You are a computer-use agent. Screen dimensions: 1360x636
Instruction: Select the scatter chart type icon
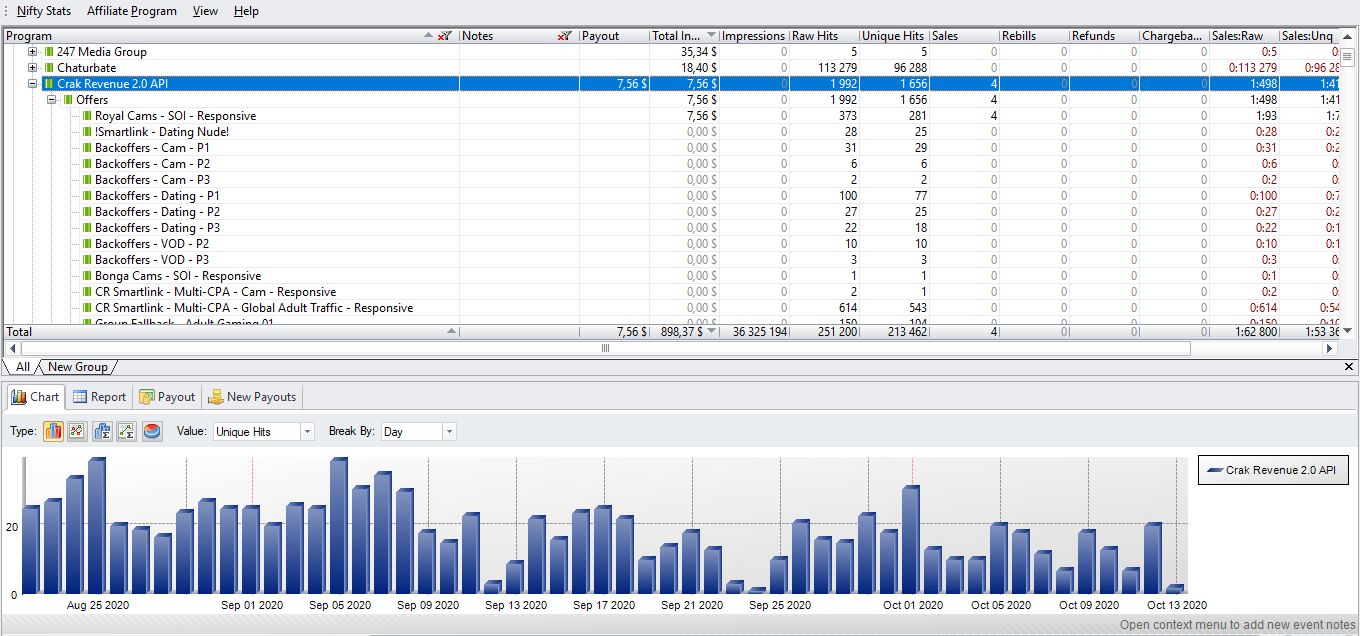(x=77, y=431)
